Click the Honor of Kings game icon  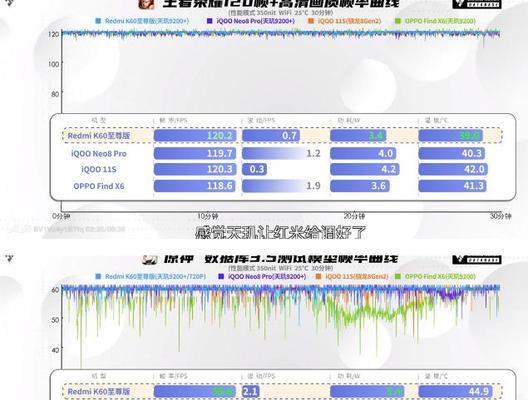click(x=146, y=4)
